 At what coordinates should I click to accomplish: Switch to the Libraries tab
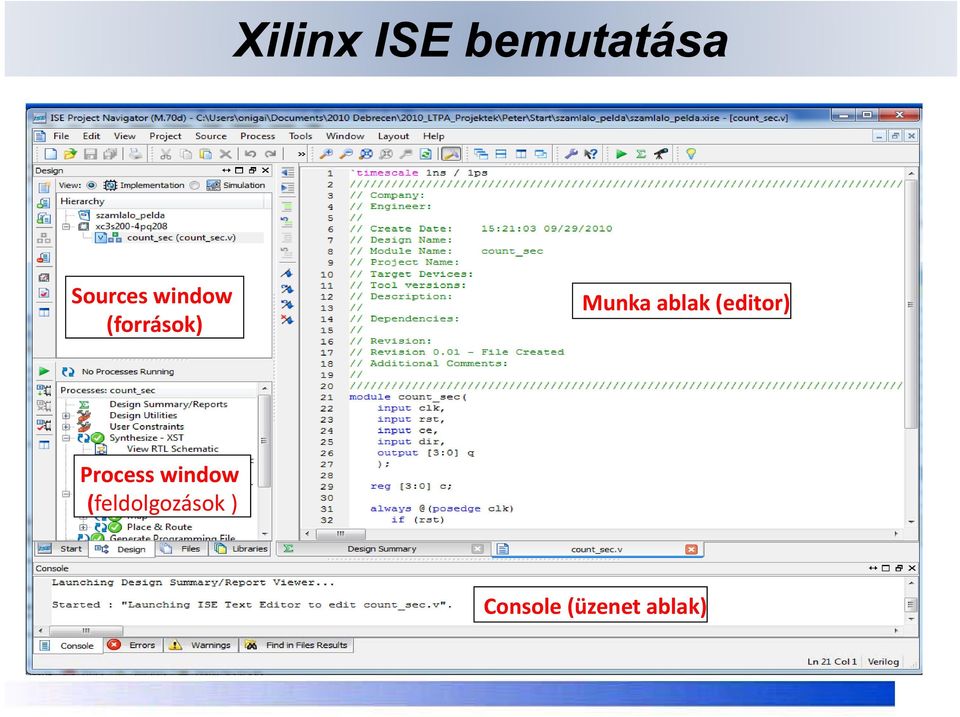241,549
